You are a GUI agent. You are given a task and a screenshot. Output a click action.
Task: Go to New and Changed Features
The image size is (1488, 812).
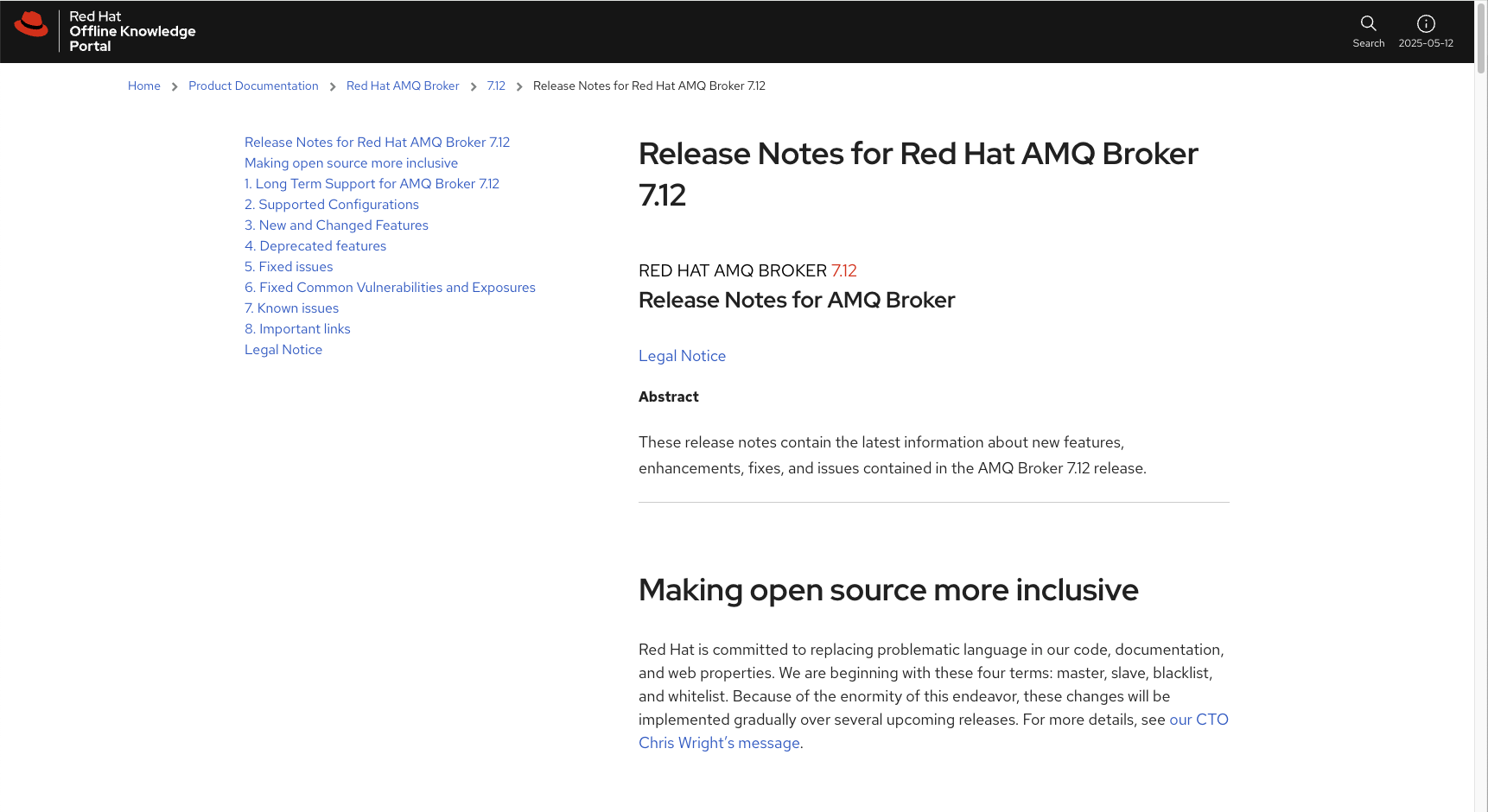click(336, 225)
